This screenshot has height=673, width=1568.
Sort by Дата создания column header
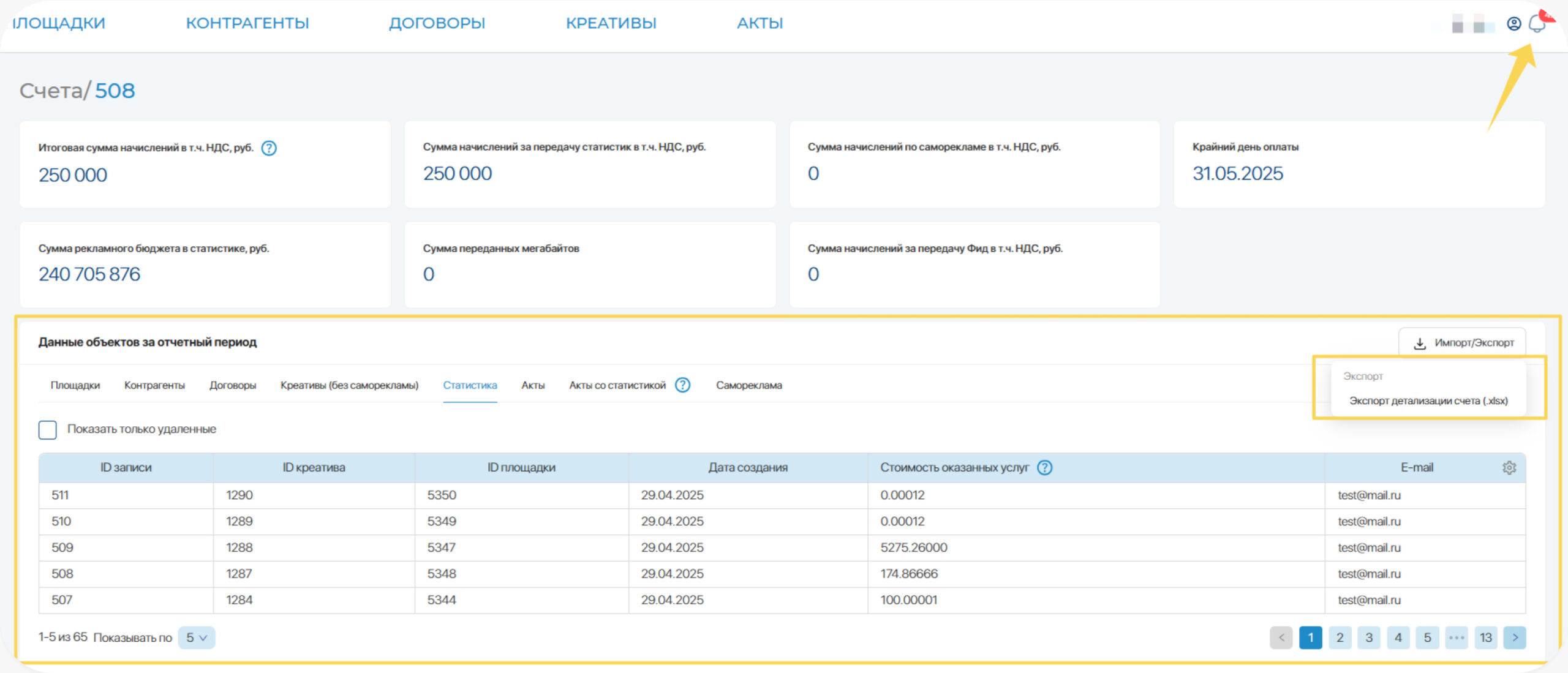(747, 468)
